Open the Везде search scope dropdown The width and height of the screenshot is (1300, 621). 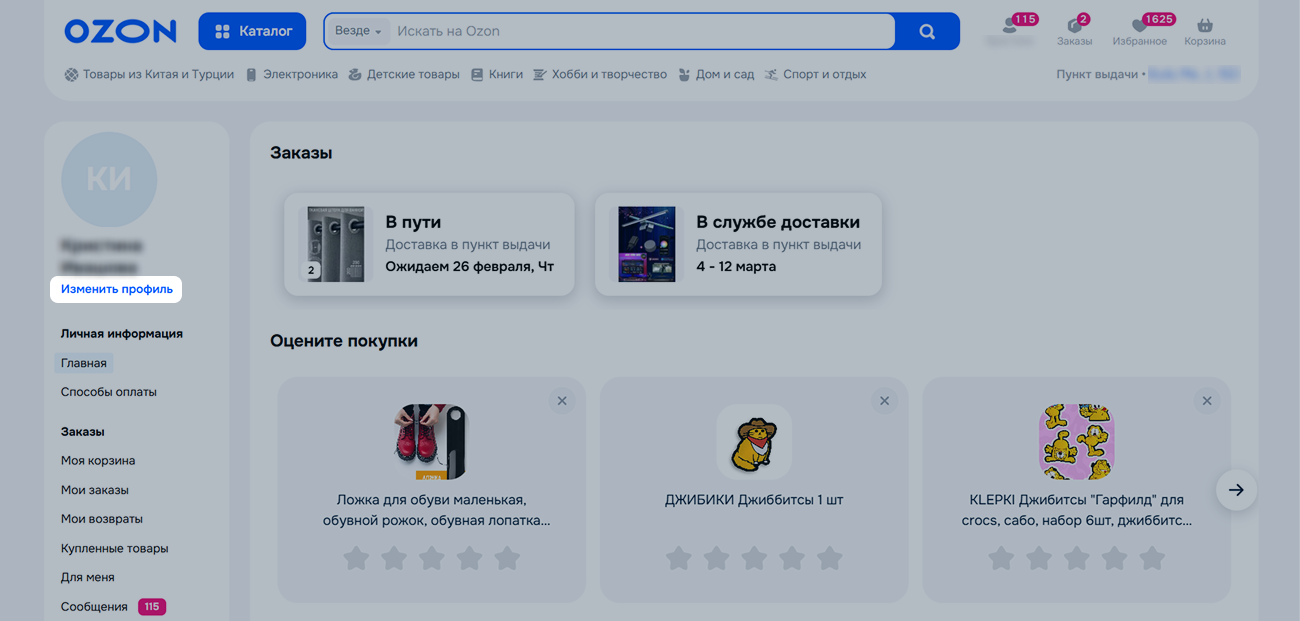pos(358,31)
